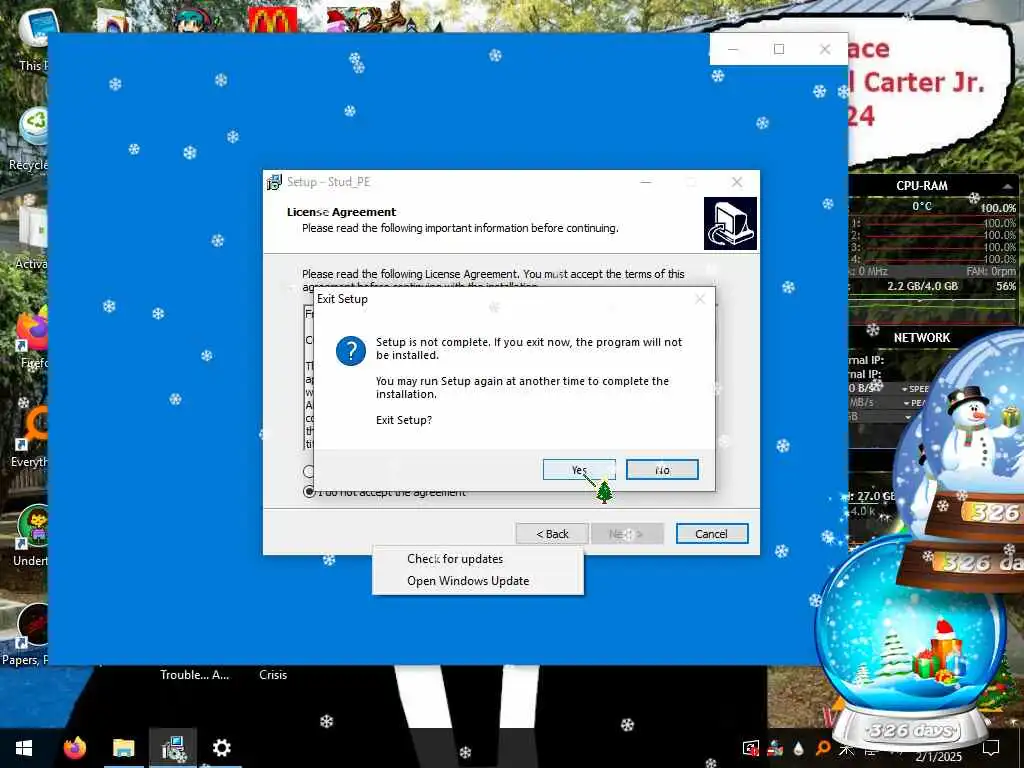The height and width of the screenshot is (768, 1024).
Task: Open the Firefox desktop shortcut
Action: (x=31, y=338)
